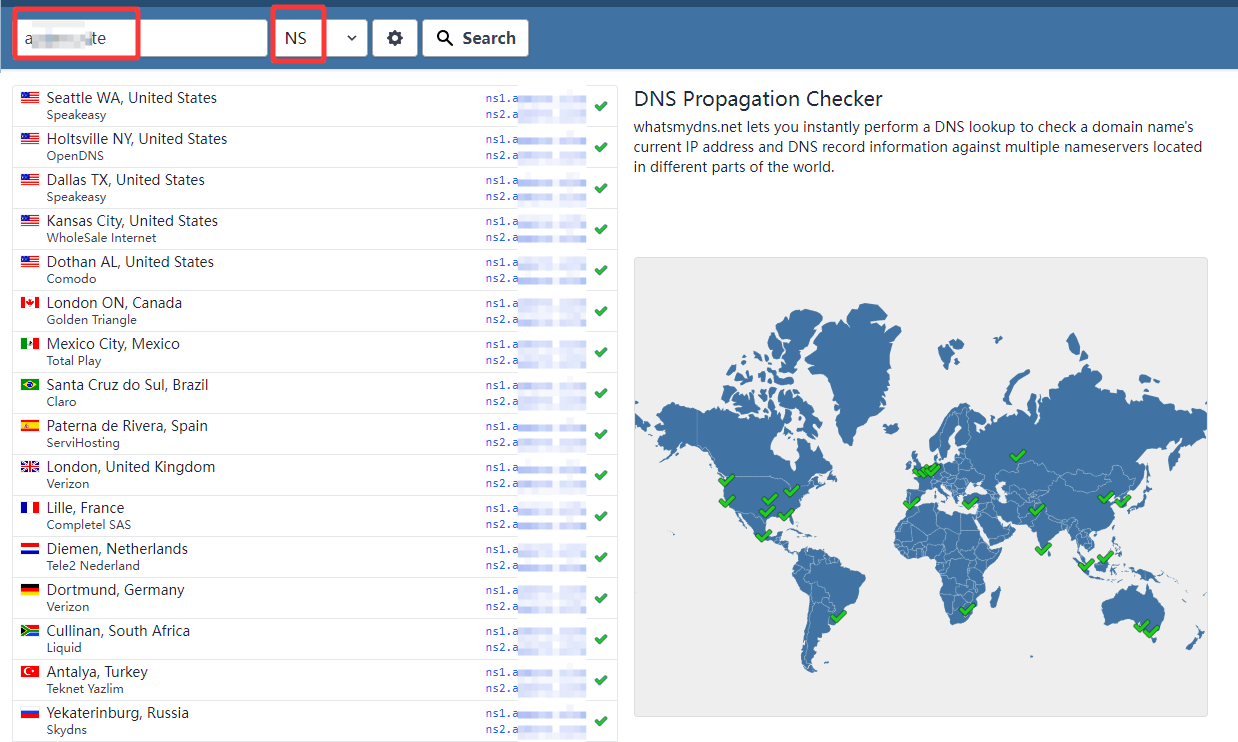Viewport: 1238px width, 742px height.
Task: Click the green checkmark for Yekaterinburg, Russia
Action: pyautogui.click(x=601, y=721)
